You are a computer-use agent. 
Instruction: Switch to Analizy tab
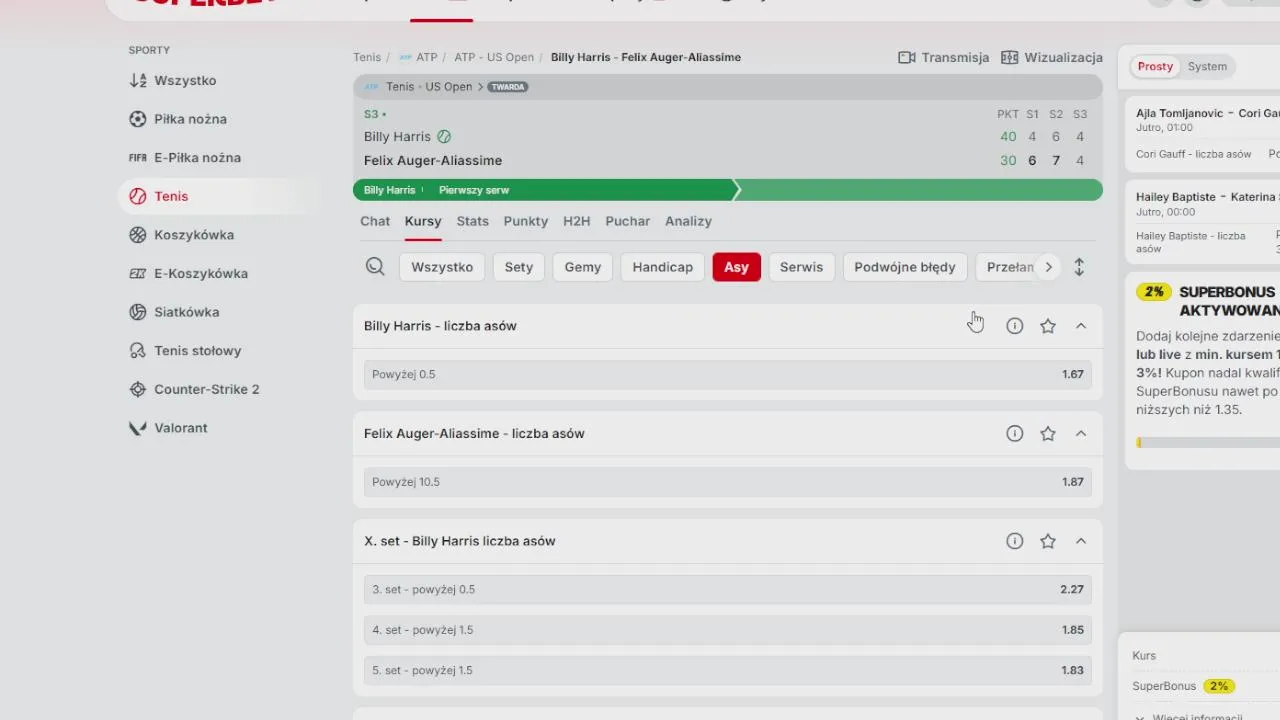pos(689,221)
